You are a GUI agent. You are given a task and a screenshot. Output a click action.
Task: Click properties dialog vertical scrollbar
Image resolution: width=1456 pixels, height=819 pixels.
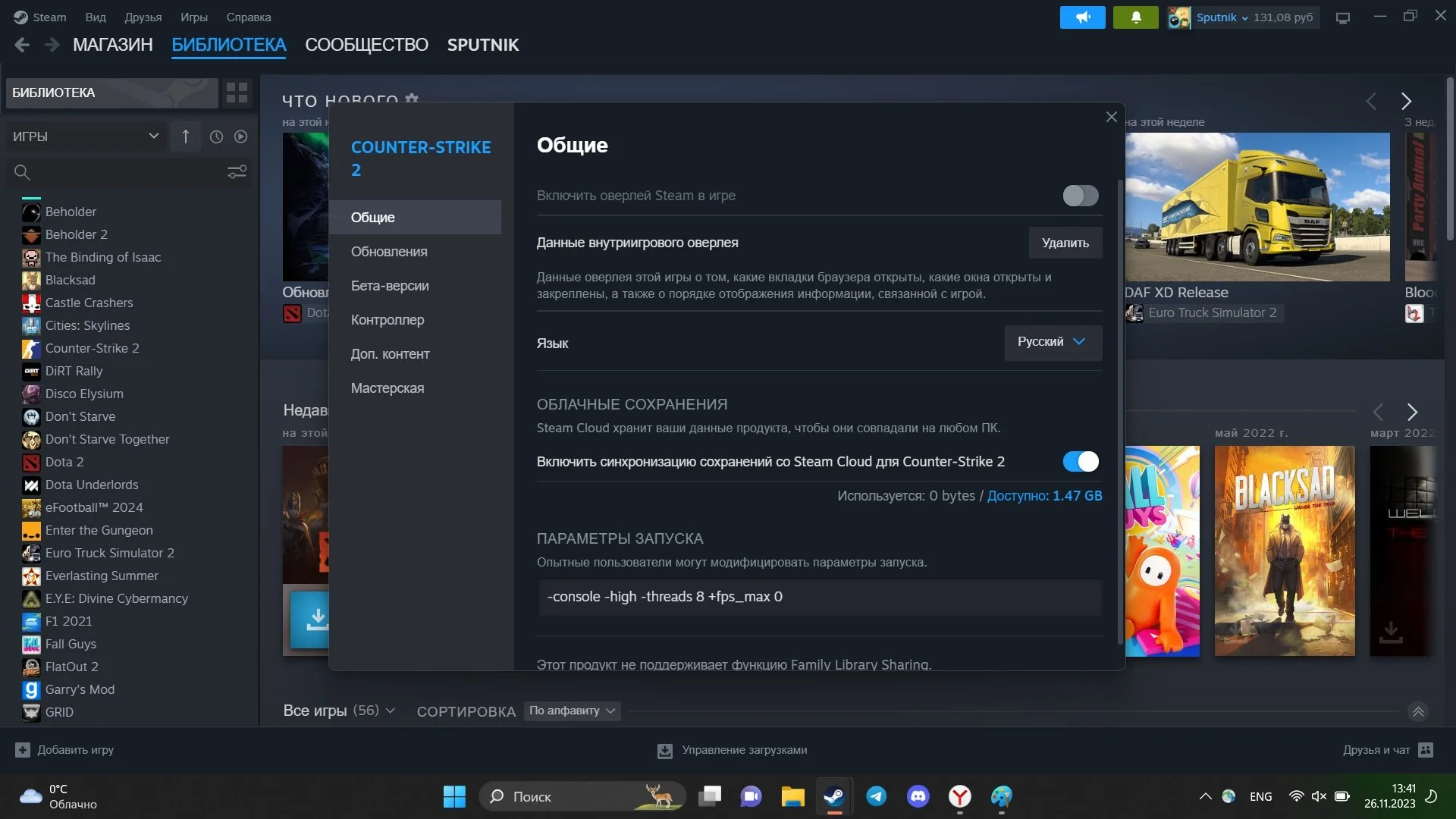click(x=1120, y=413)
